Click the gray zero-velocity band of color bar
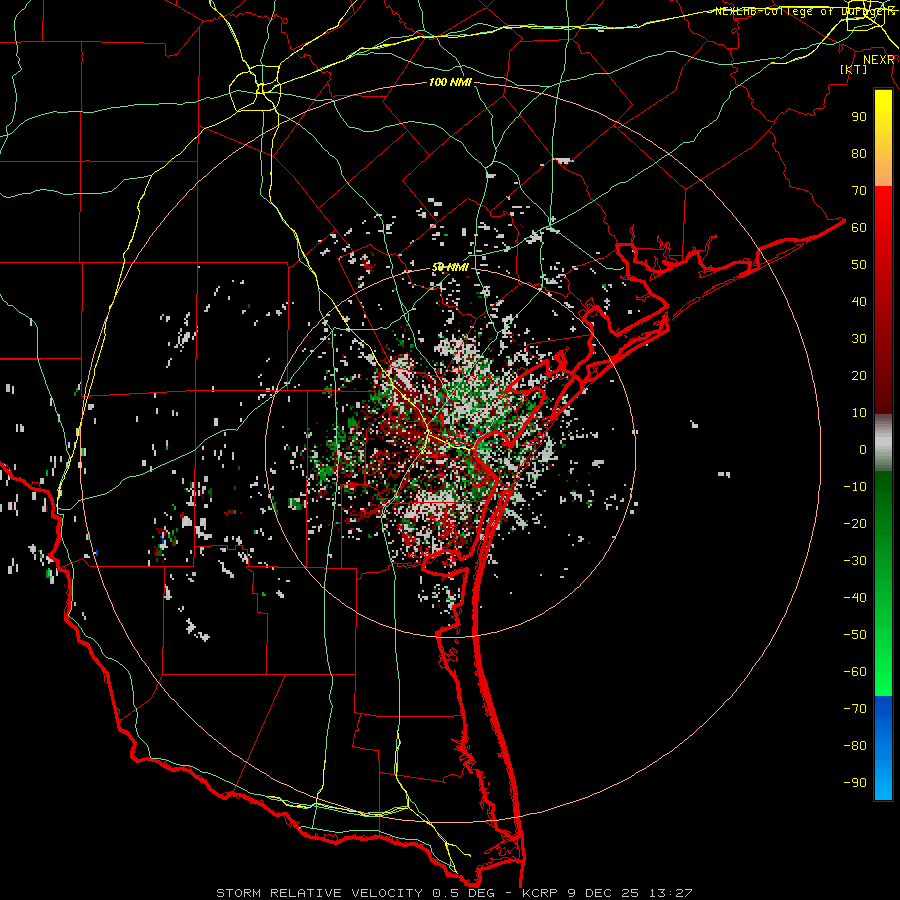 (883, 443)
